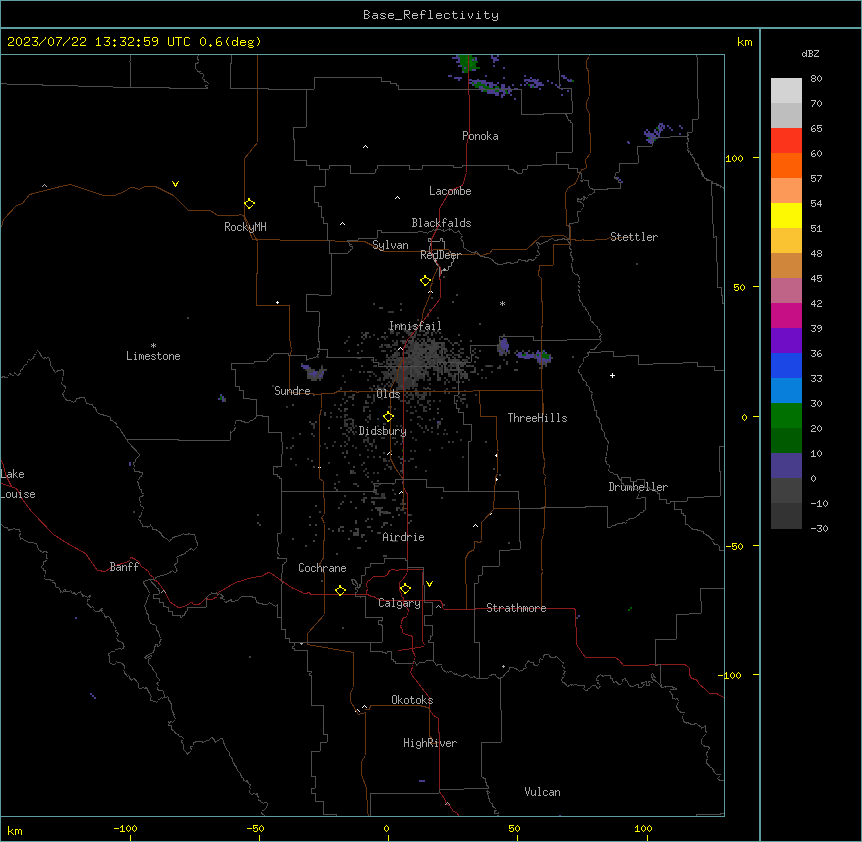
Task: Click the yellow diamond marker above Didsbury
Action: tap(388, 417)
